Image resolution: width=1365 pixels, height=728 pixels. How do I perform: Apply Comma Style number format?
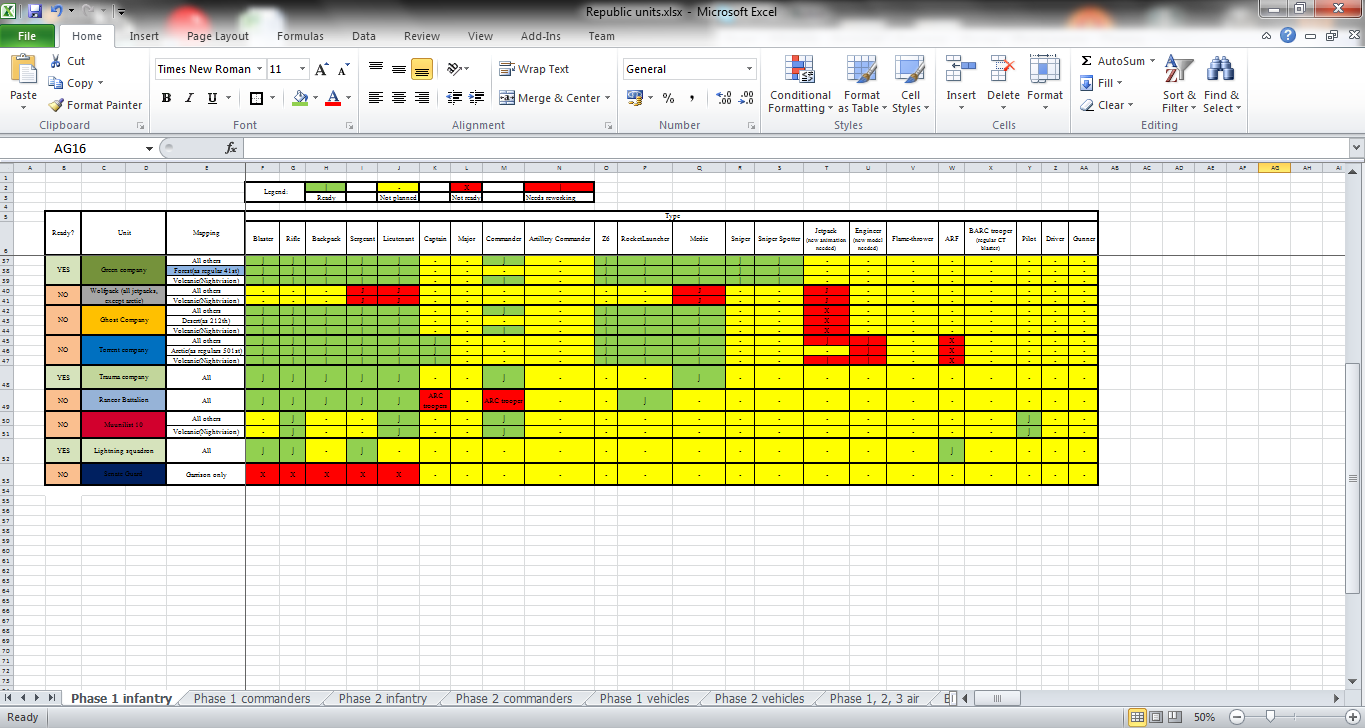(693, 98)
